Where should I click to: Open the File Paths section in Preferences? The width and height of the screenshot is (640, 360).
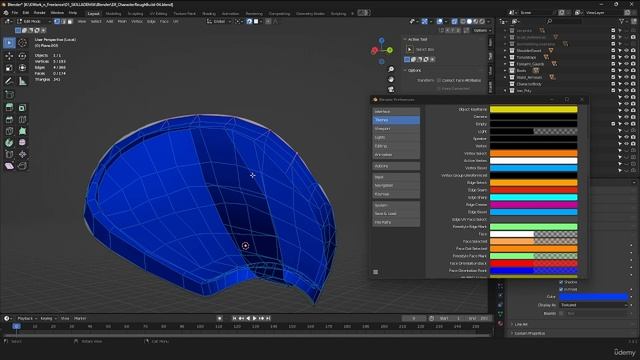coord(396,222)
